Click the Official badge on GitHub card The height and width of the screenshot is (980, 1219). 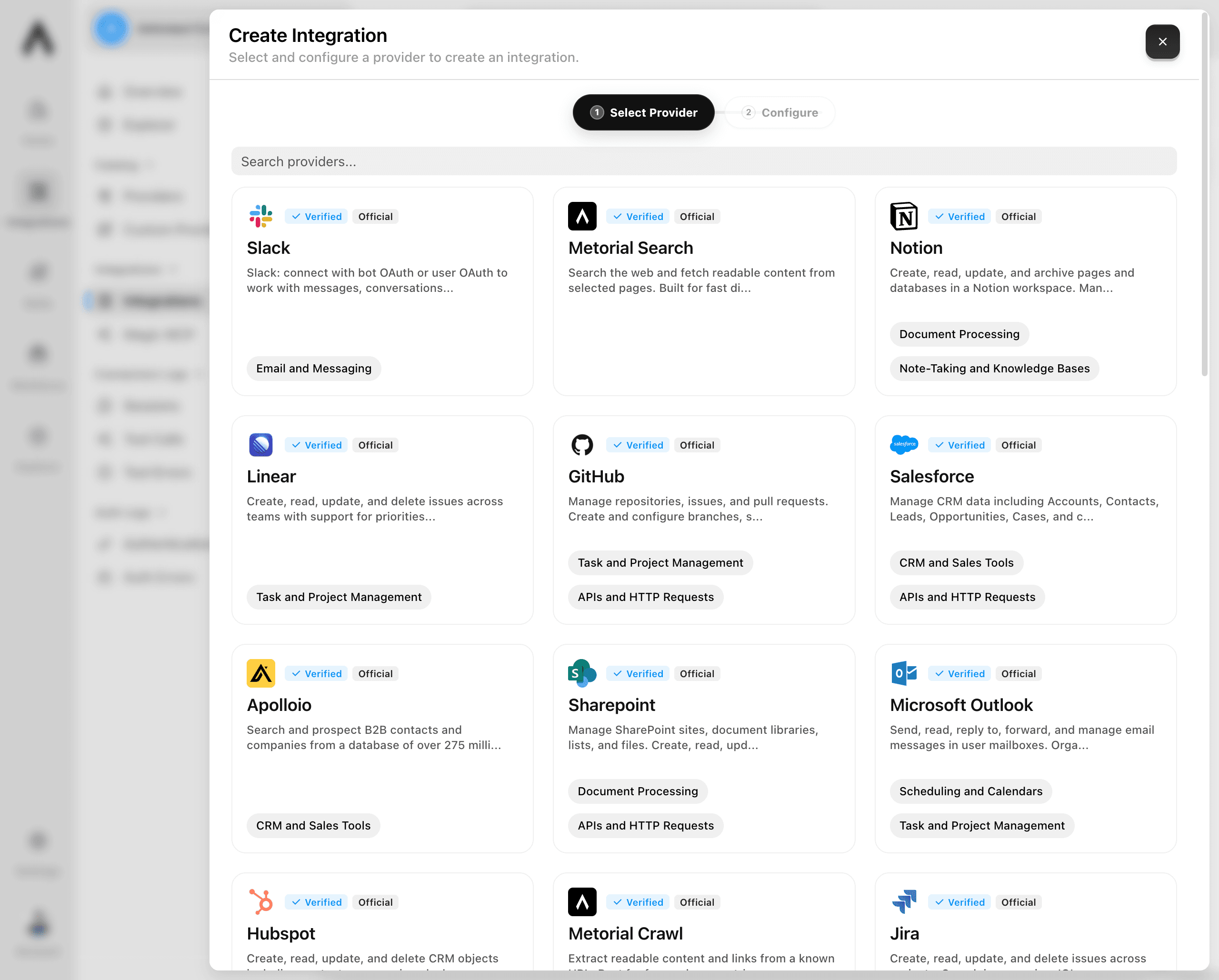[697, 445]
